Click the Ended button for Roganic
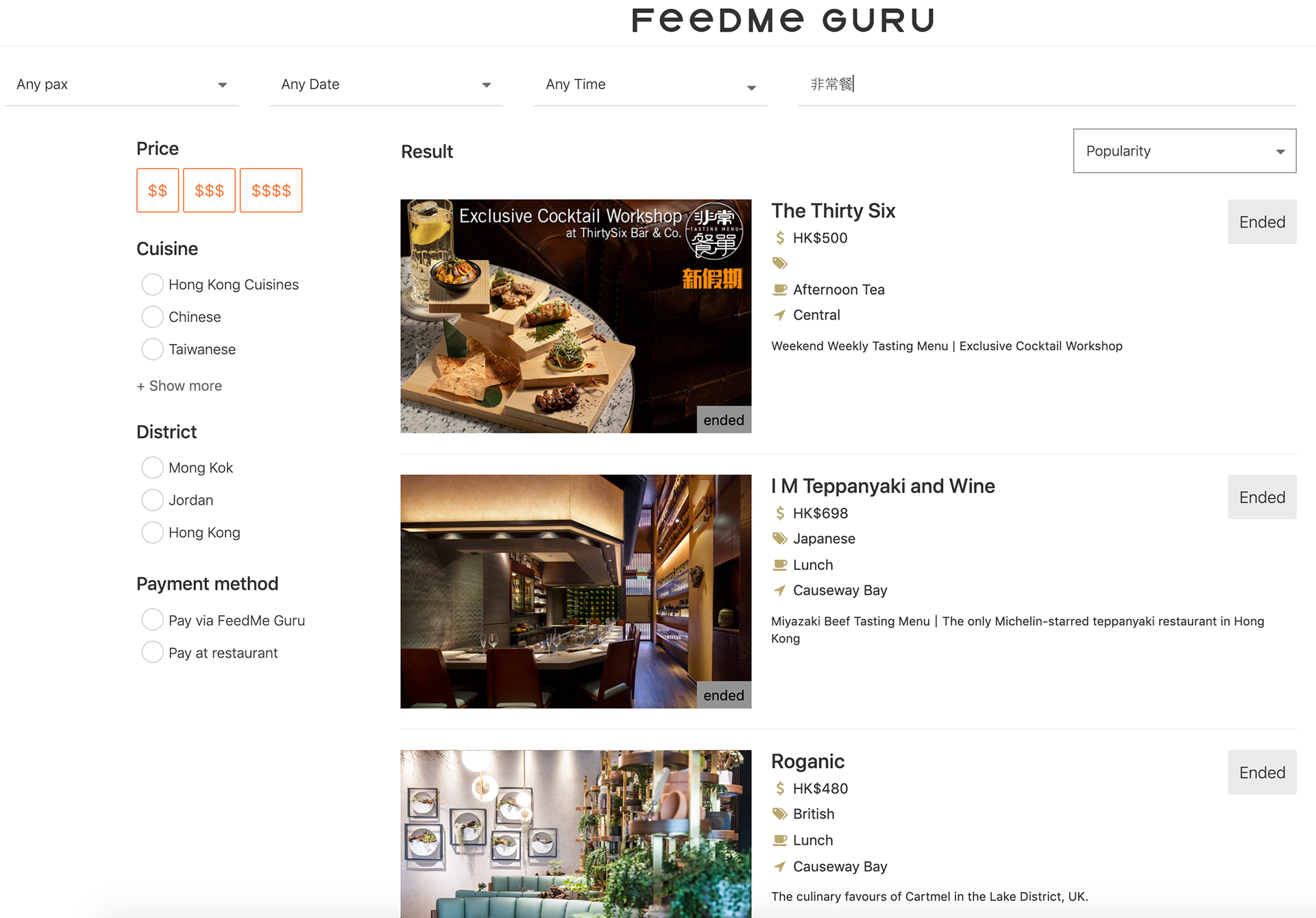 1262,773
